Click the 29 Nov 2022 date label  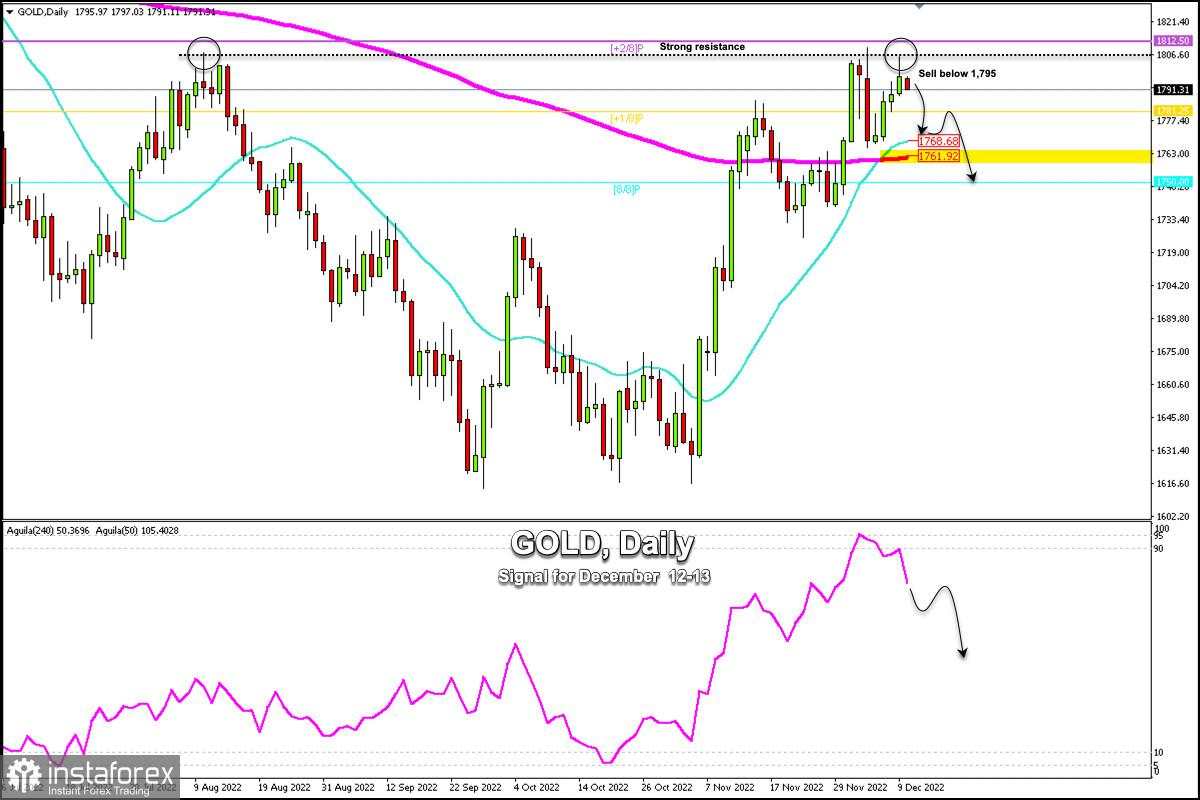coord(859,789)
